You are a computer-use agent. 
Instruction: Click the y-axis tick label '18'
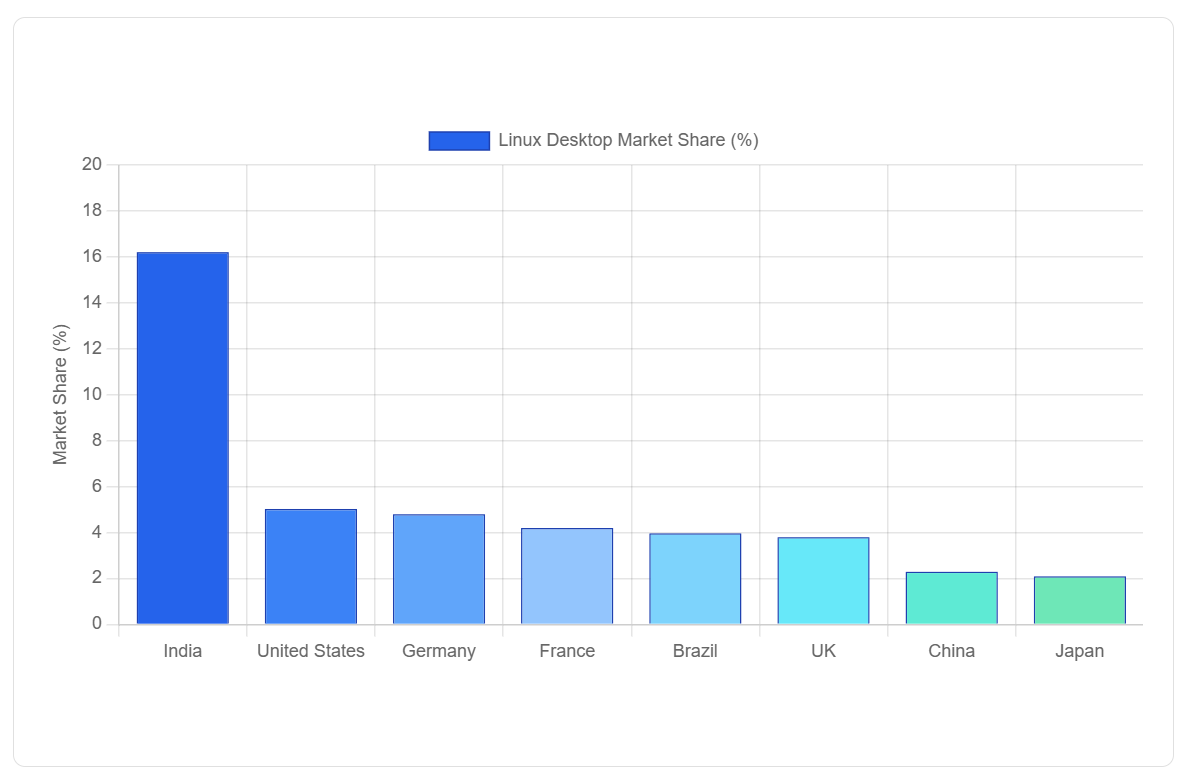(92, 210)
